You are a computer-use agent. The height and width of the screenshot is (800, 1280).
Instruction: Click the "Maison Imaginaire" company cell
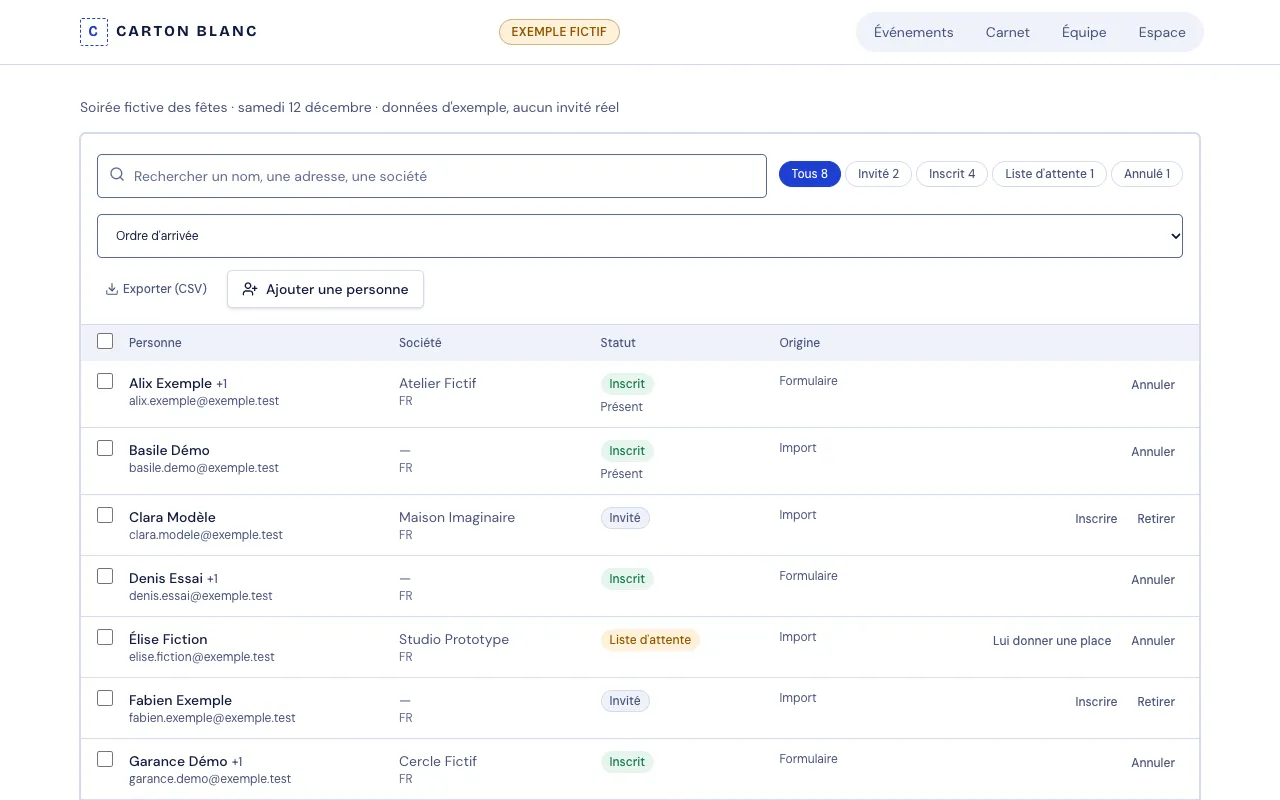tap(457, 517)
